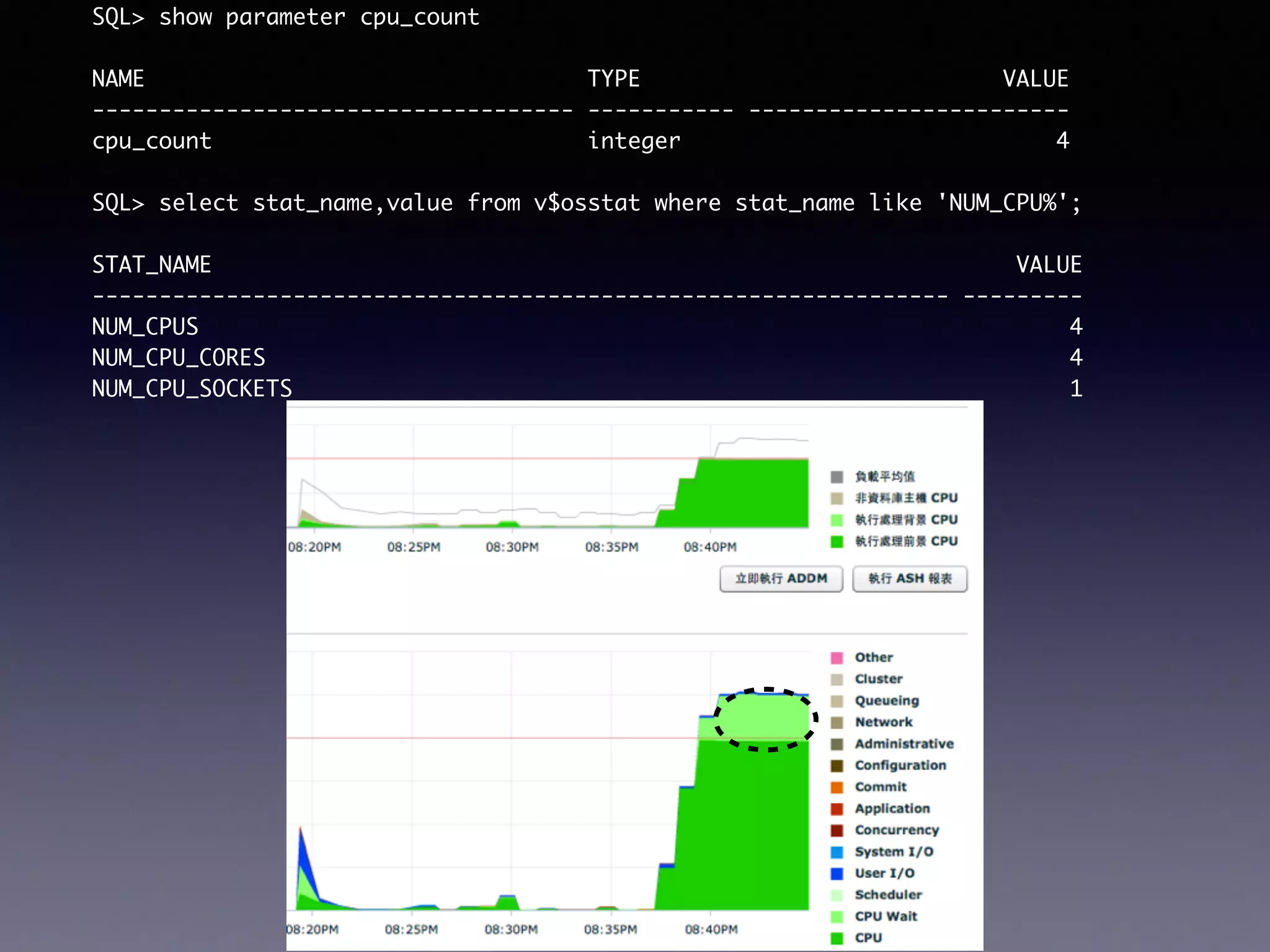Click the 立即執行 ADDM button

click(x=781, y=578)
